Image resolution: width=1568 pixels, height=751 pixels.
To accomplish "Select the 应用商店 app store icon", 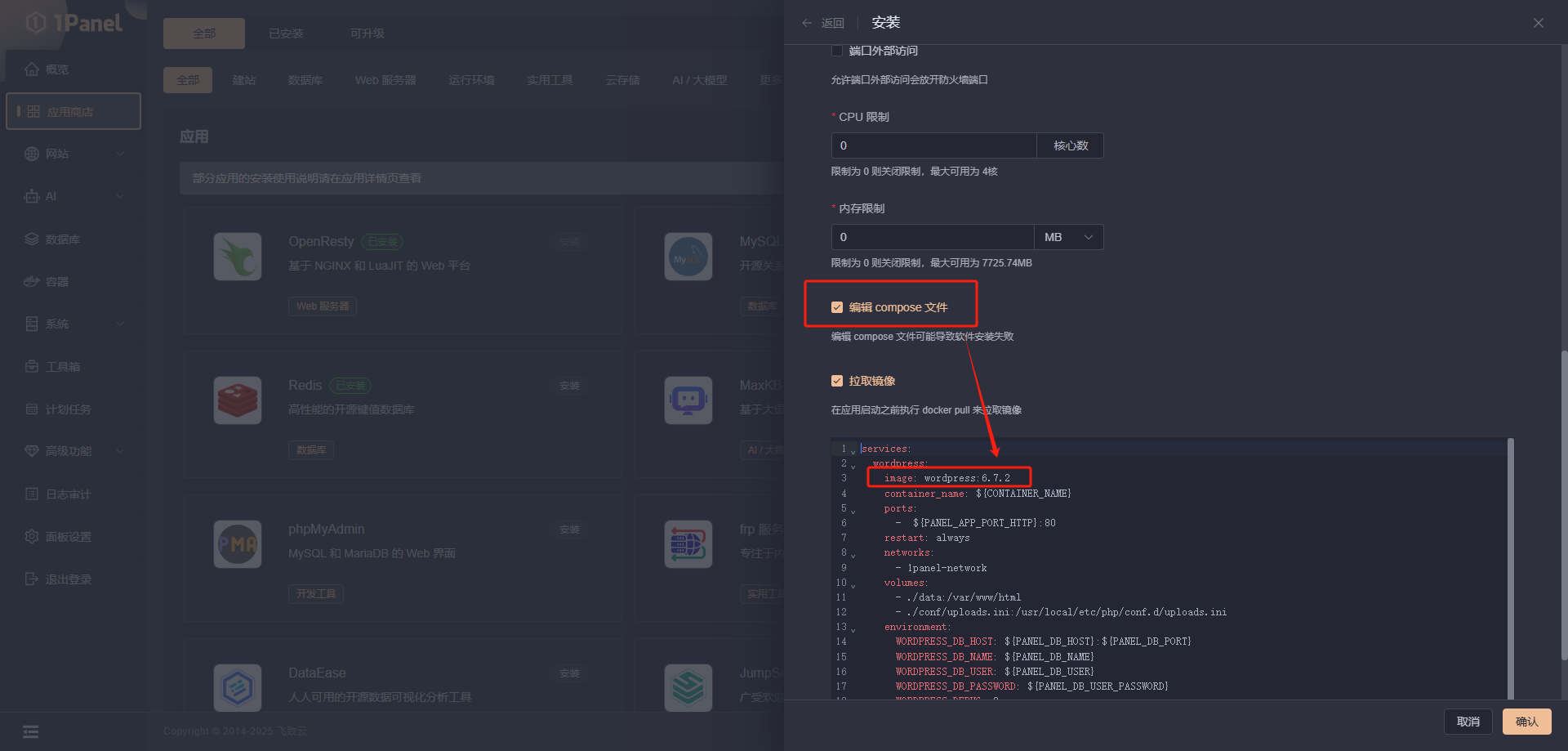I will [33, 111].
